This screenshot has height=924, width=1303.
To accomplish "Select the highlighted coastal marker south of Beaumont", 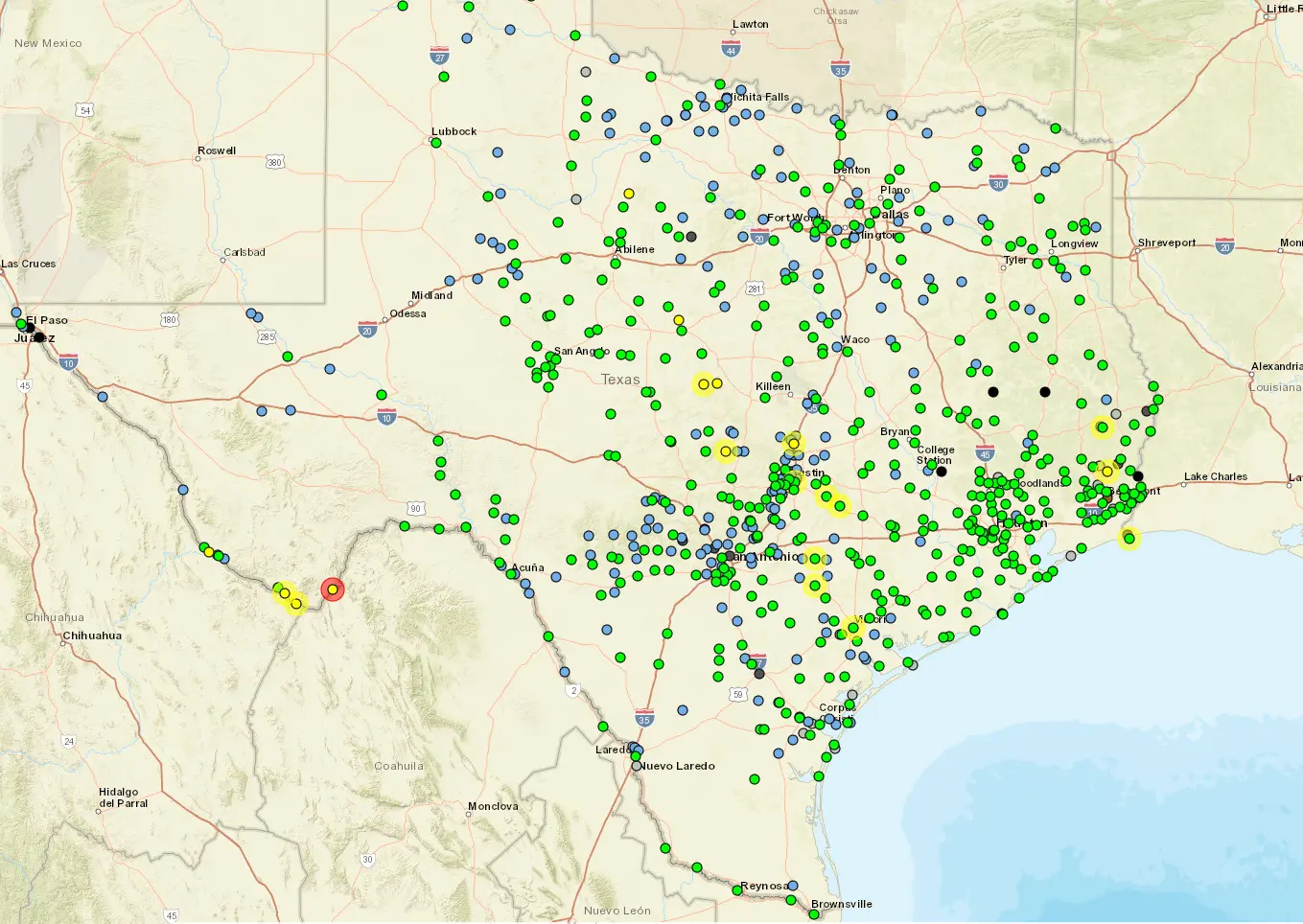I will pyautogui.click(x=1129, y=539).
